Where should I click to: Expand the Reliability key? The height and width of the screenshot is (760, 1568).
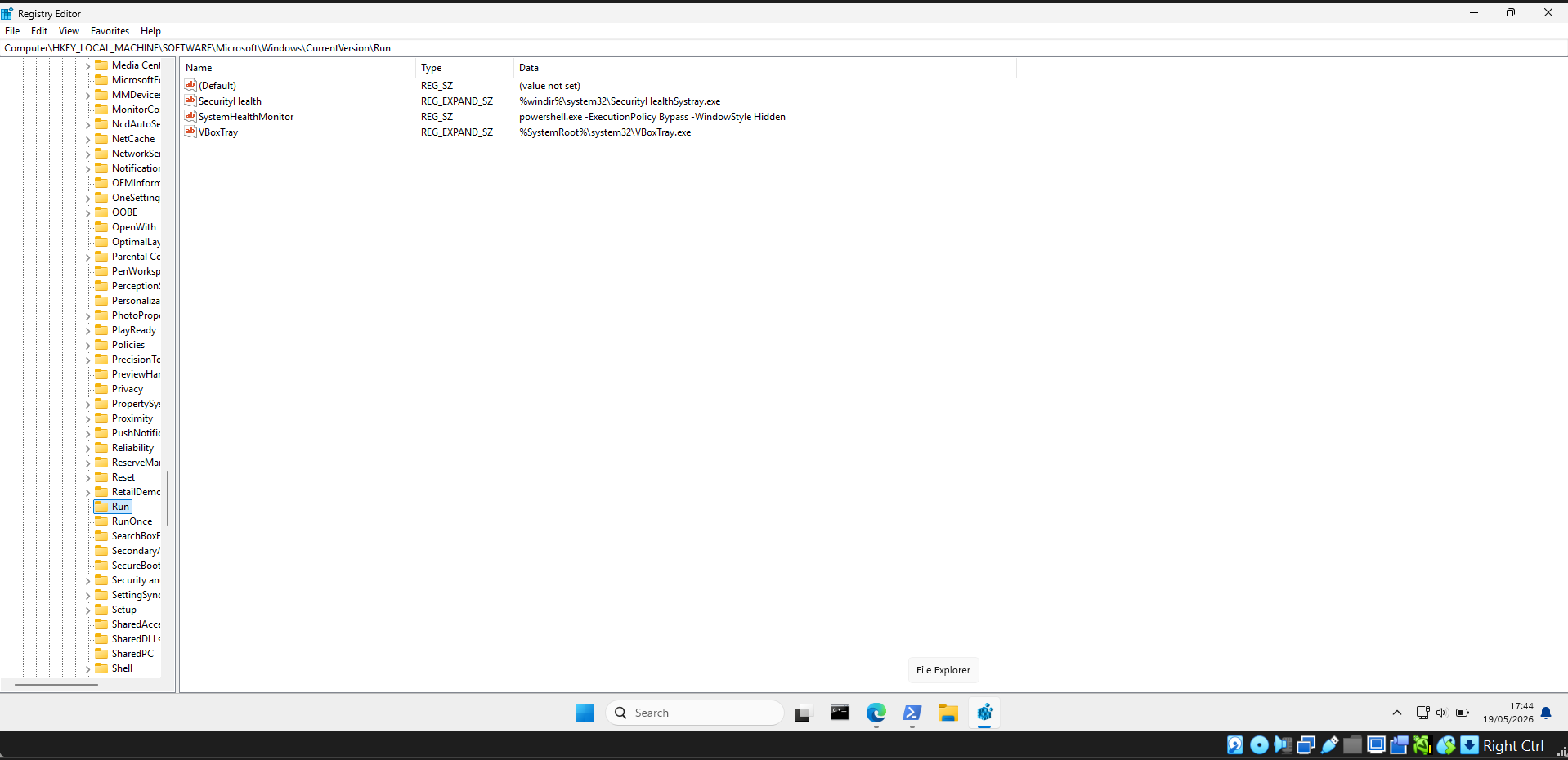[x=87, y=448]
